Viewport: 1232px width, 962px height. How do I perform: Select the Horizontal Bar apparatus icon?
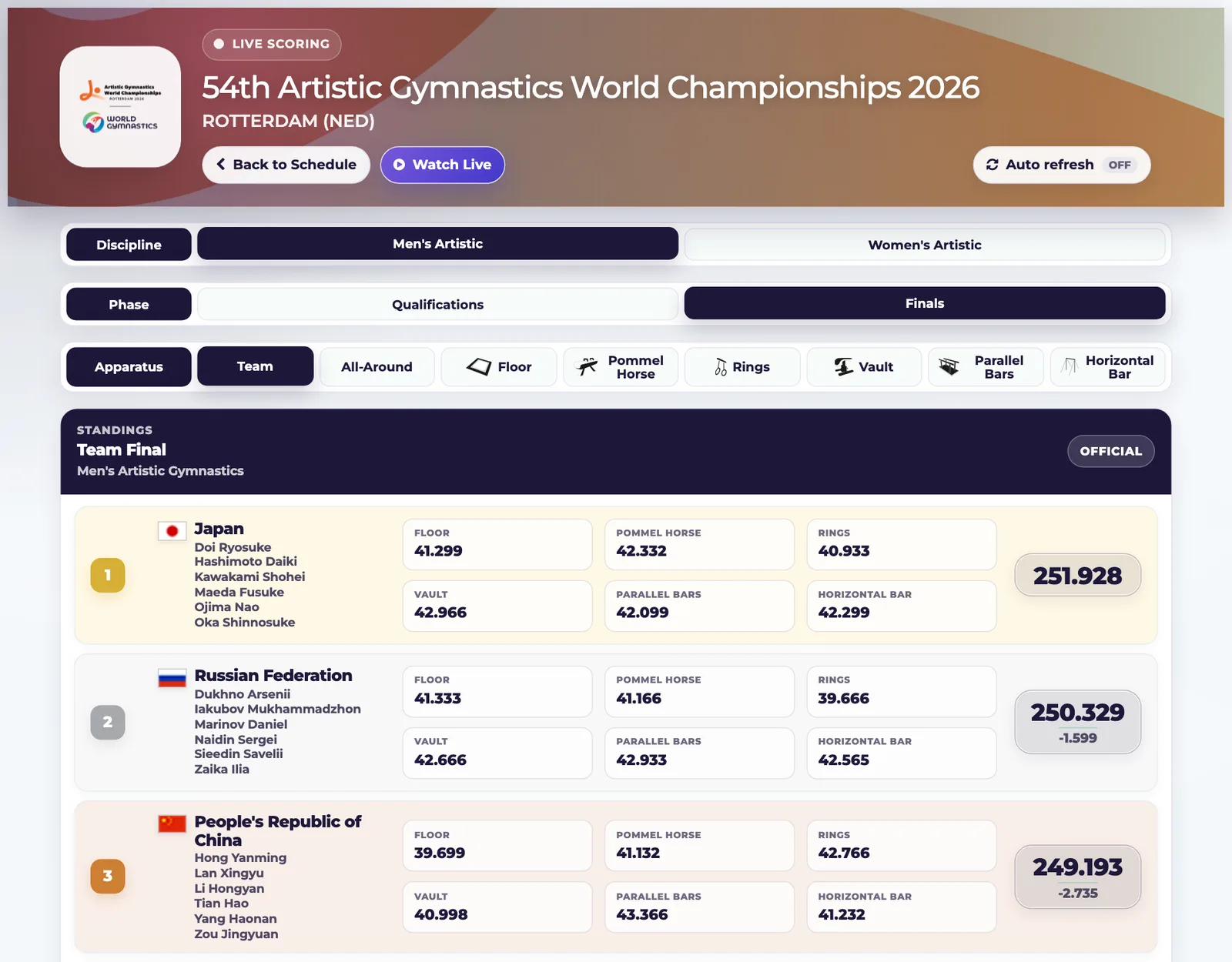(x=1070, y=367)
